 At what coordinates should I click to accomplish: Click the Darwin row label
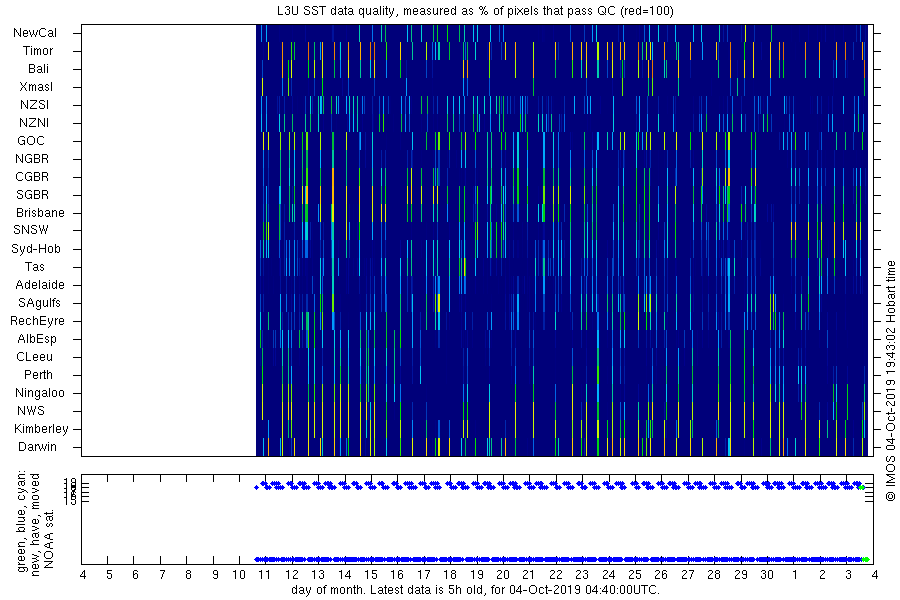click(x=37, y=447)
